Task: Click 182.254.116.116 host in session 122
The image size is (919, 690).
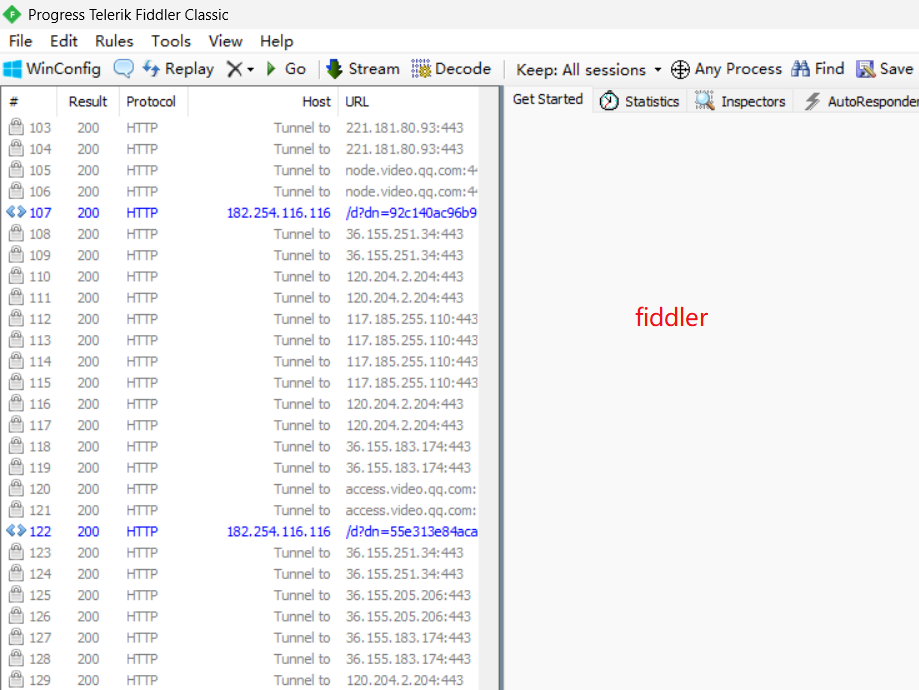Action: pyautogui.click(x=279, y=532)
